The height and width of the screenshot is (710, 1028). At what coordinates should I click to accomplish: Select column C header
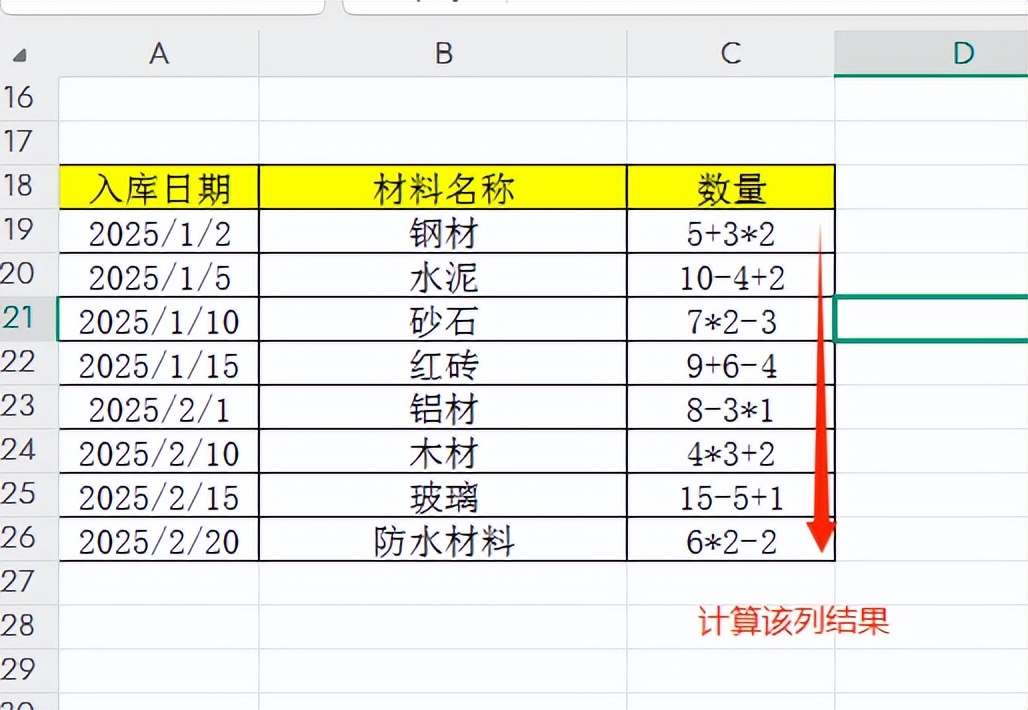click(x=730, y=54)
